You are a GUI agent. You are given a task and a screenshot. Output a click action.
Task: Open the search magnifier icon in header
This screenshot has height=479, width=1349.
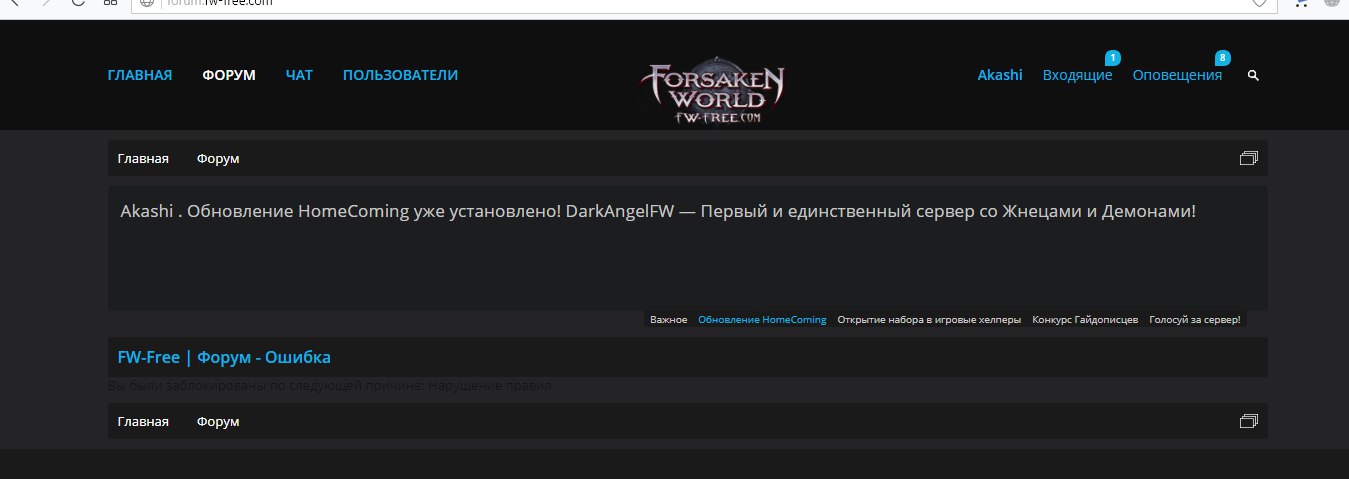1254,75
